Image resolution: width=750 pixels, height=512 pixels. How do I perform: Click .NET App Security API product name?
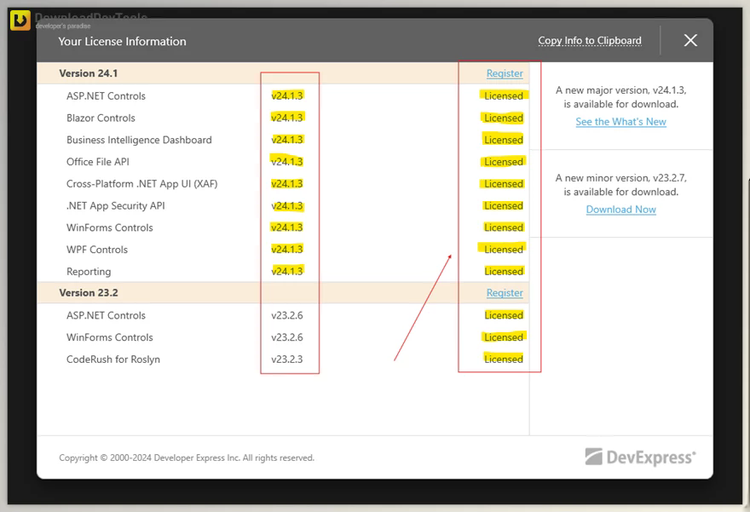(115, 206)
